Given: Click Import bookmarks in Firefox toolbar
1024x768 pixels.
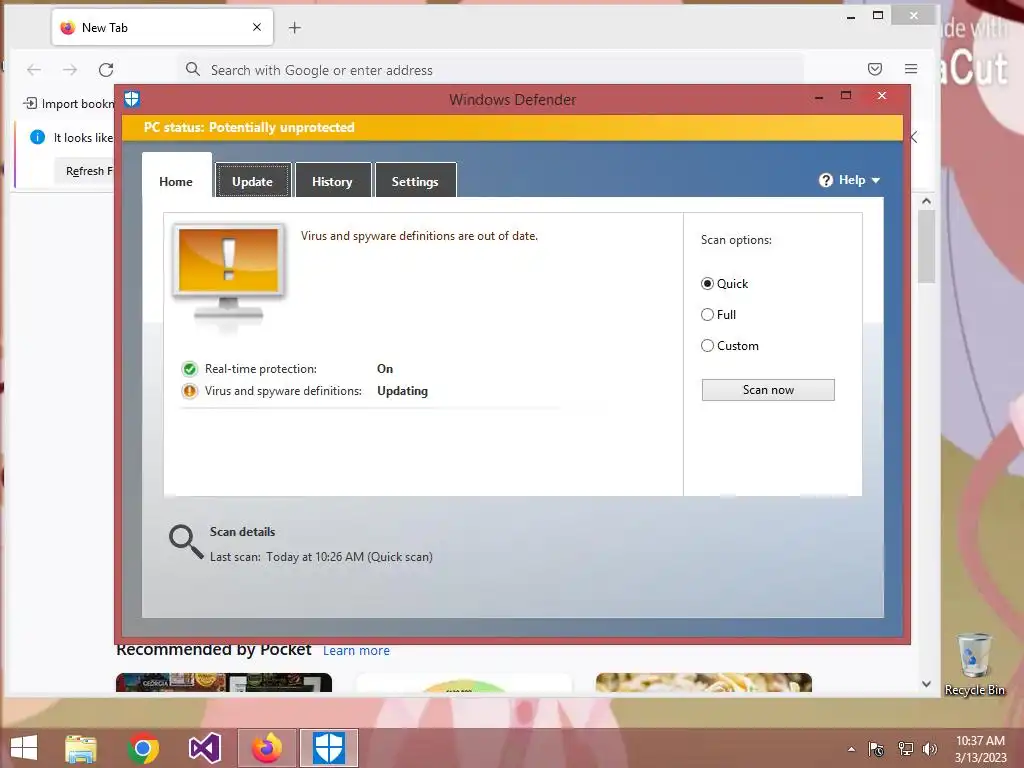Looking at the screenshot, I should click(69, 103).
